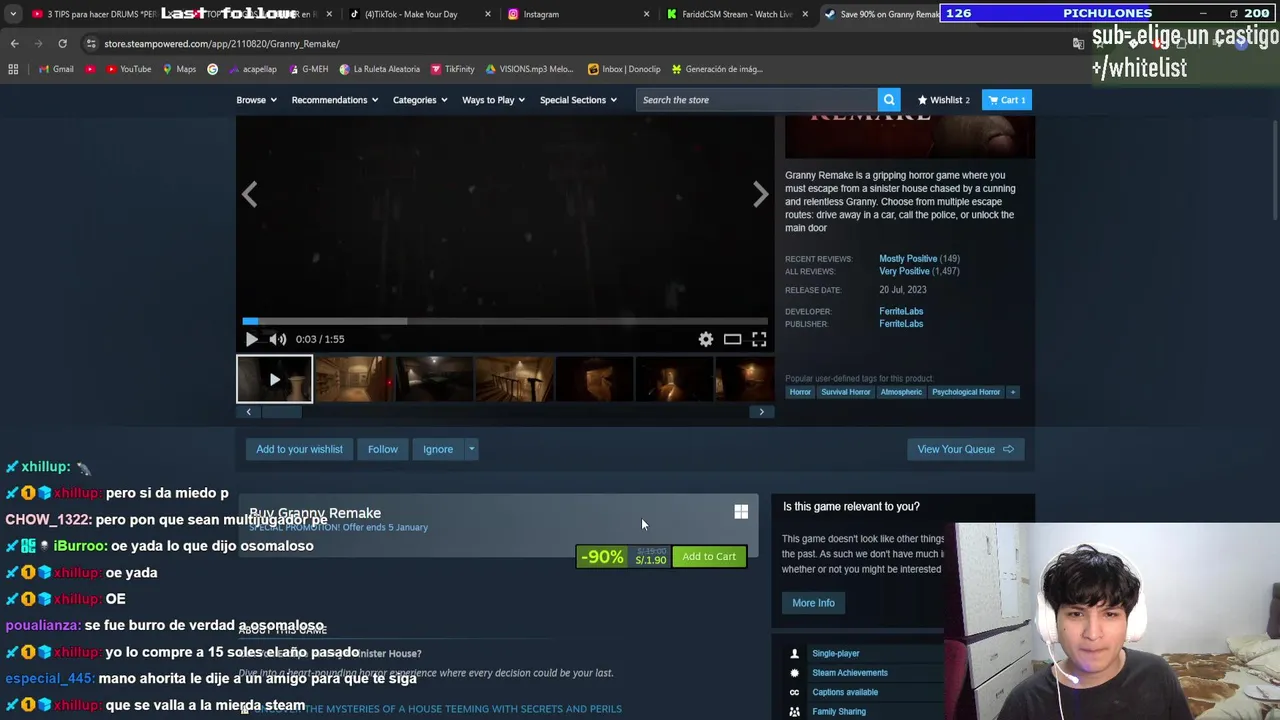This screenshot has height=720, width=1280.
Task: Click the Search the store field
Action: point(756,100)
